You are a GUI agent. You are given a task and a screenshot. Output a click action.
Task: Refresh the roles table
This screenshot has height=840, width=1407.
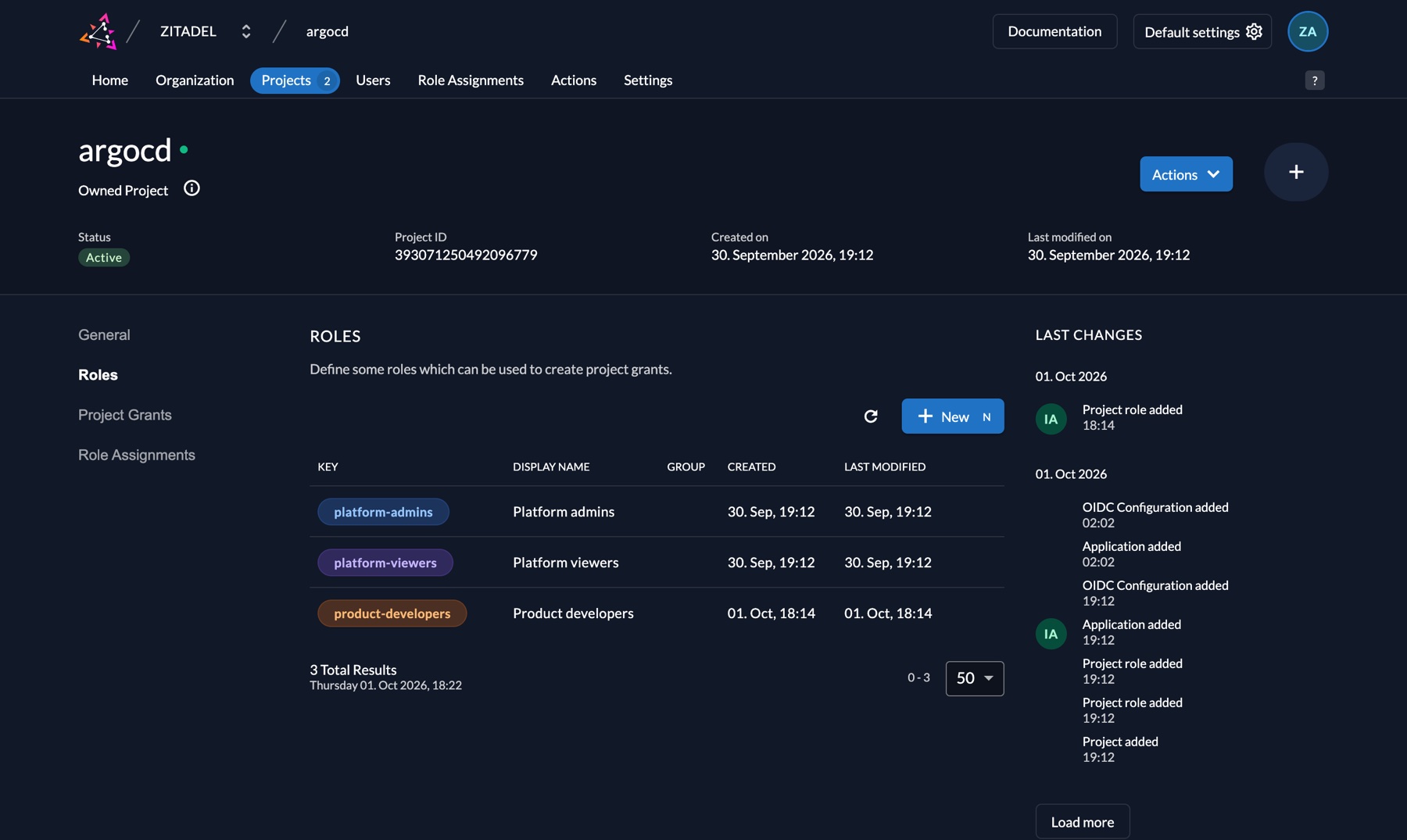click(x=871, y=416)
